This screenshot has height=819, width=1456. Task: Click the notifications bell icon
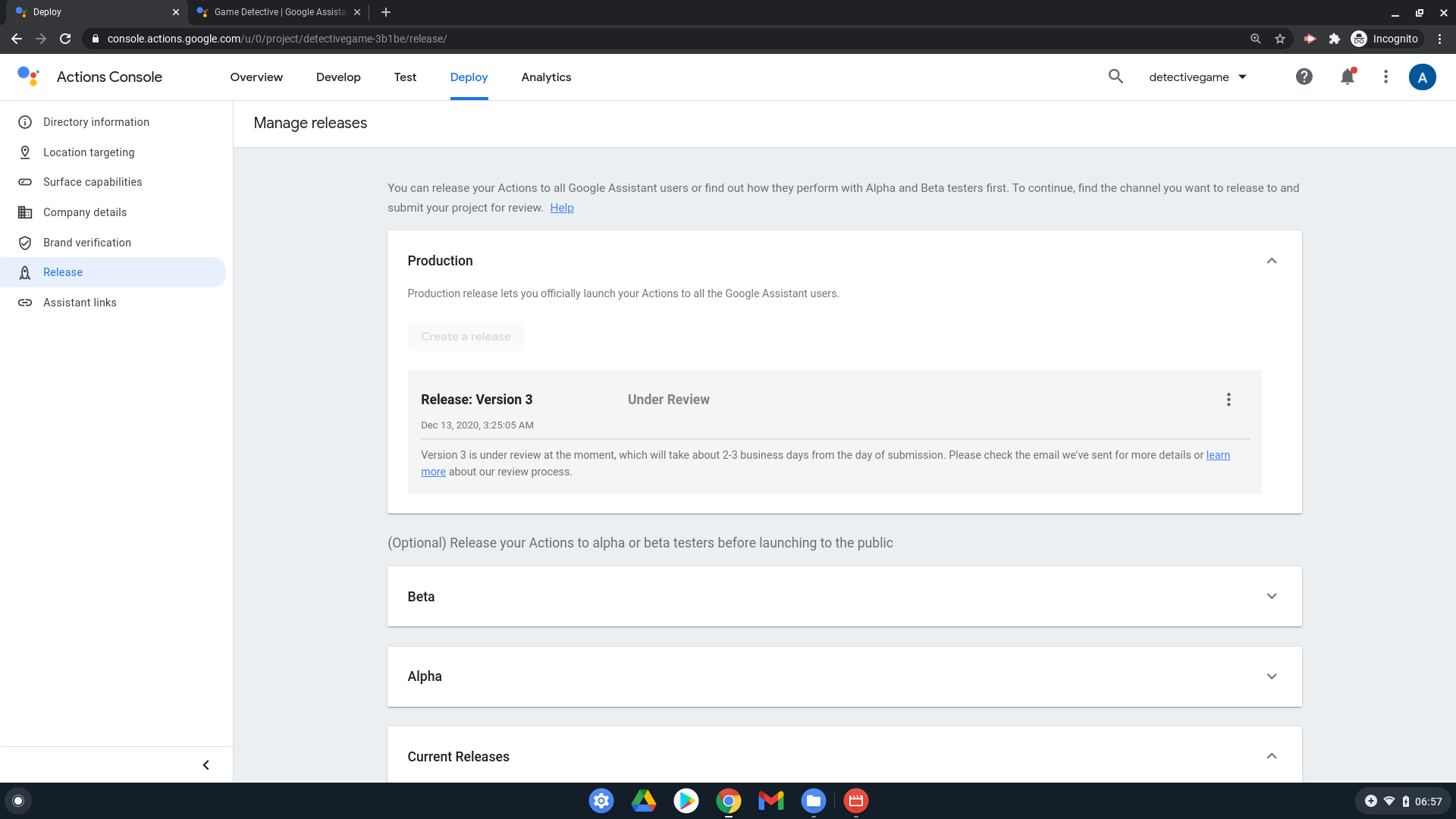1347,77
